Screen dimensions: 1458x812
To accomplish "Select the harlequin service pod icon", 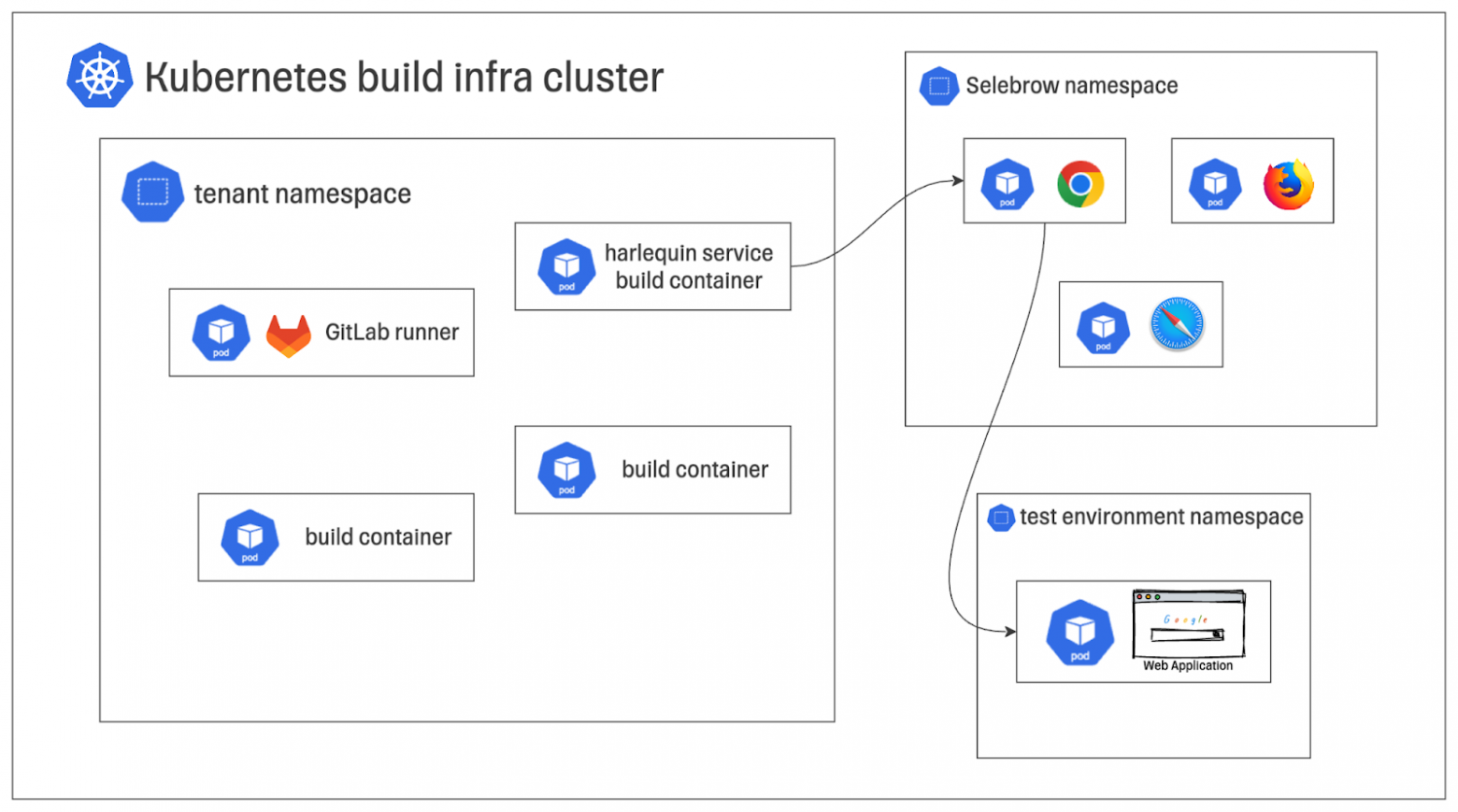I will (566, 267).
